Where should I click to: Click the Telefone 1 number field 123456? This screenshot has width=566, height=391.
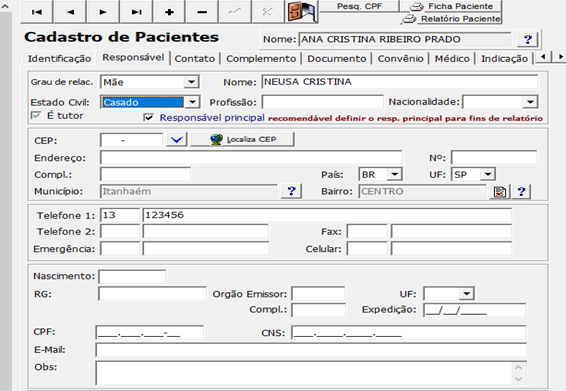[x=327, y=215]
